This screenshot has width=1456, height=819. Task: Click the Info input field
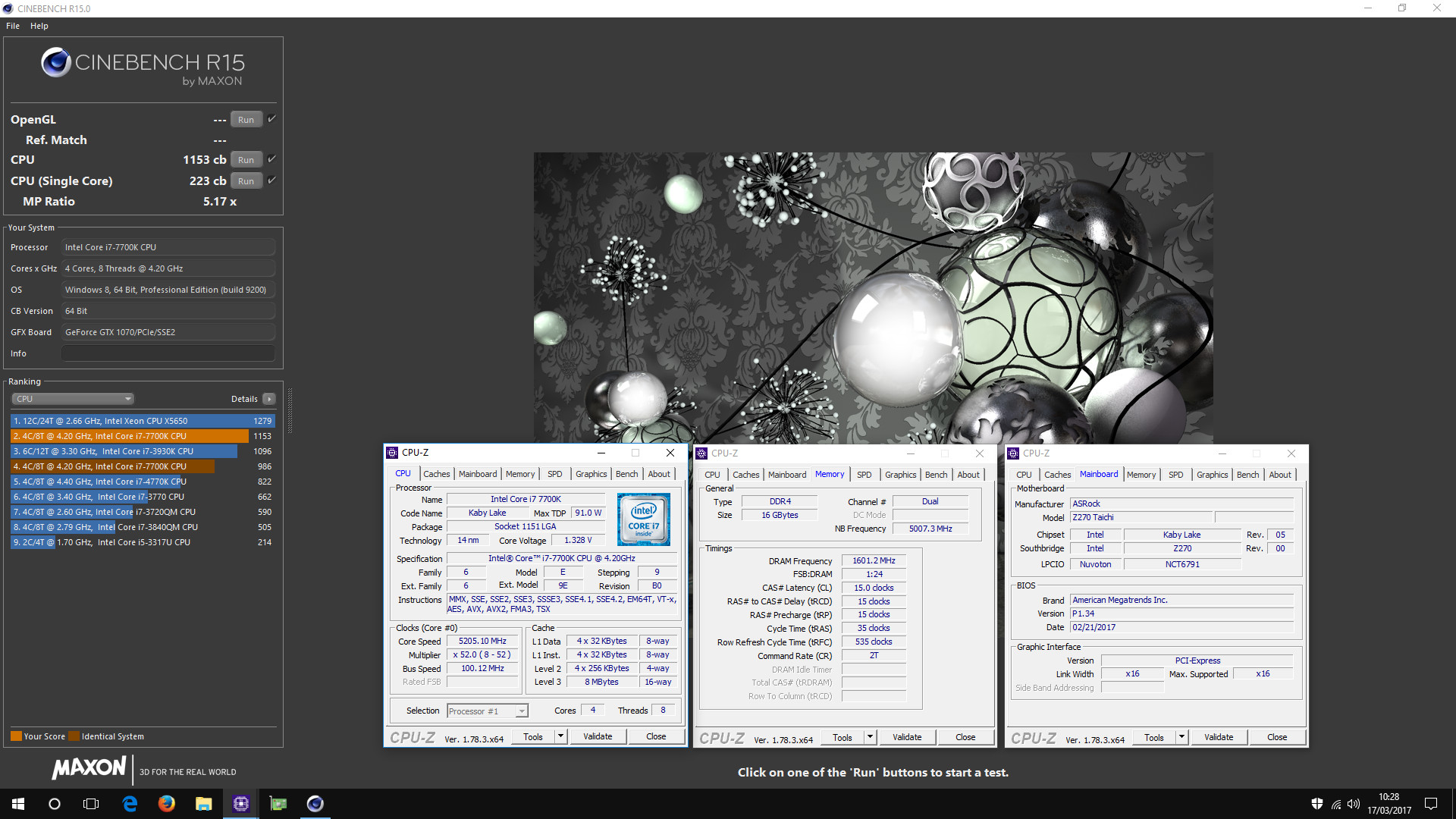168,353
